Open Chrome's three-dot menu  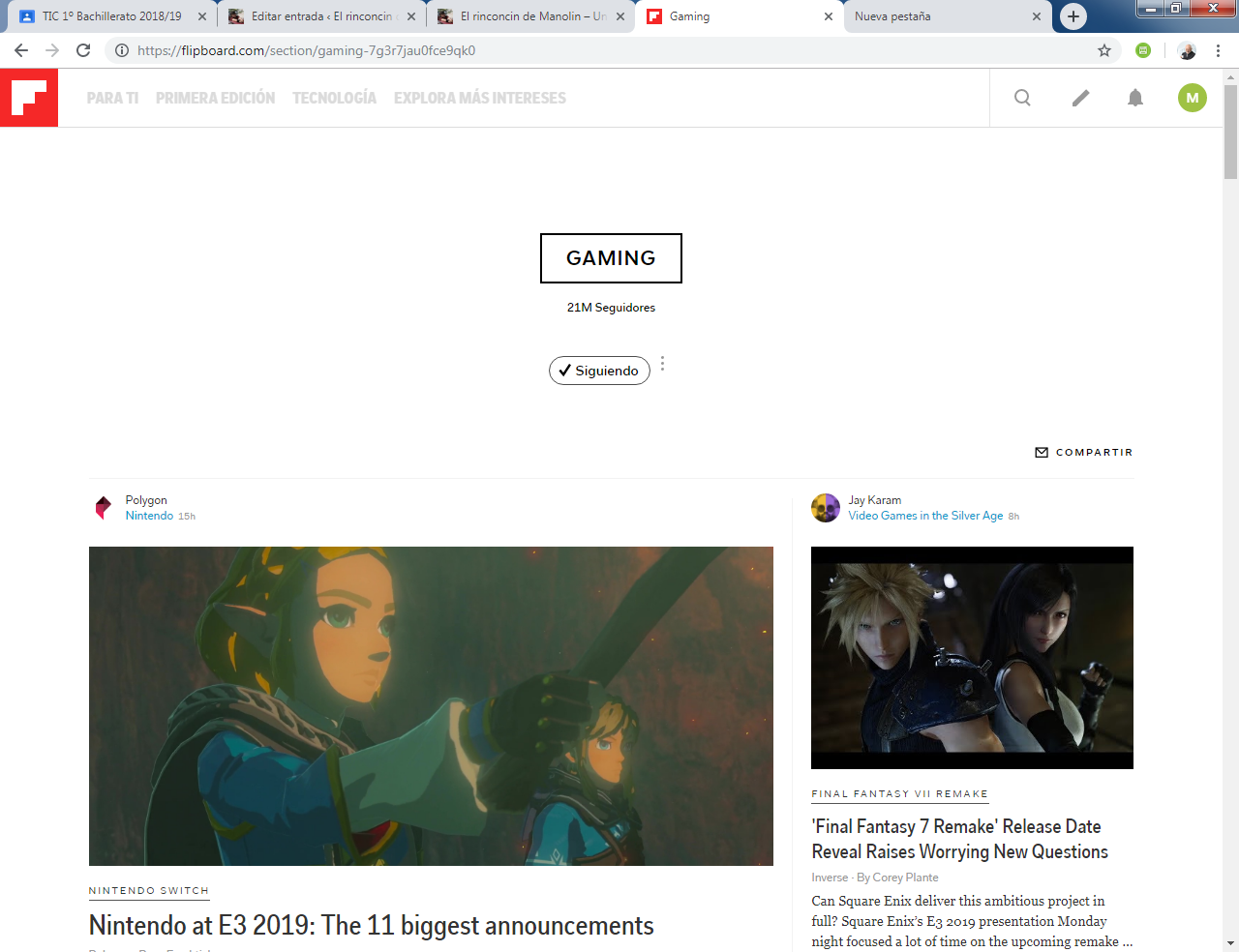(x=1218, y=50)
